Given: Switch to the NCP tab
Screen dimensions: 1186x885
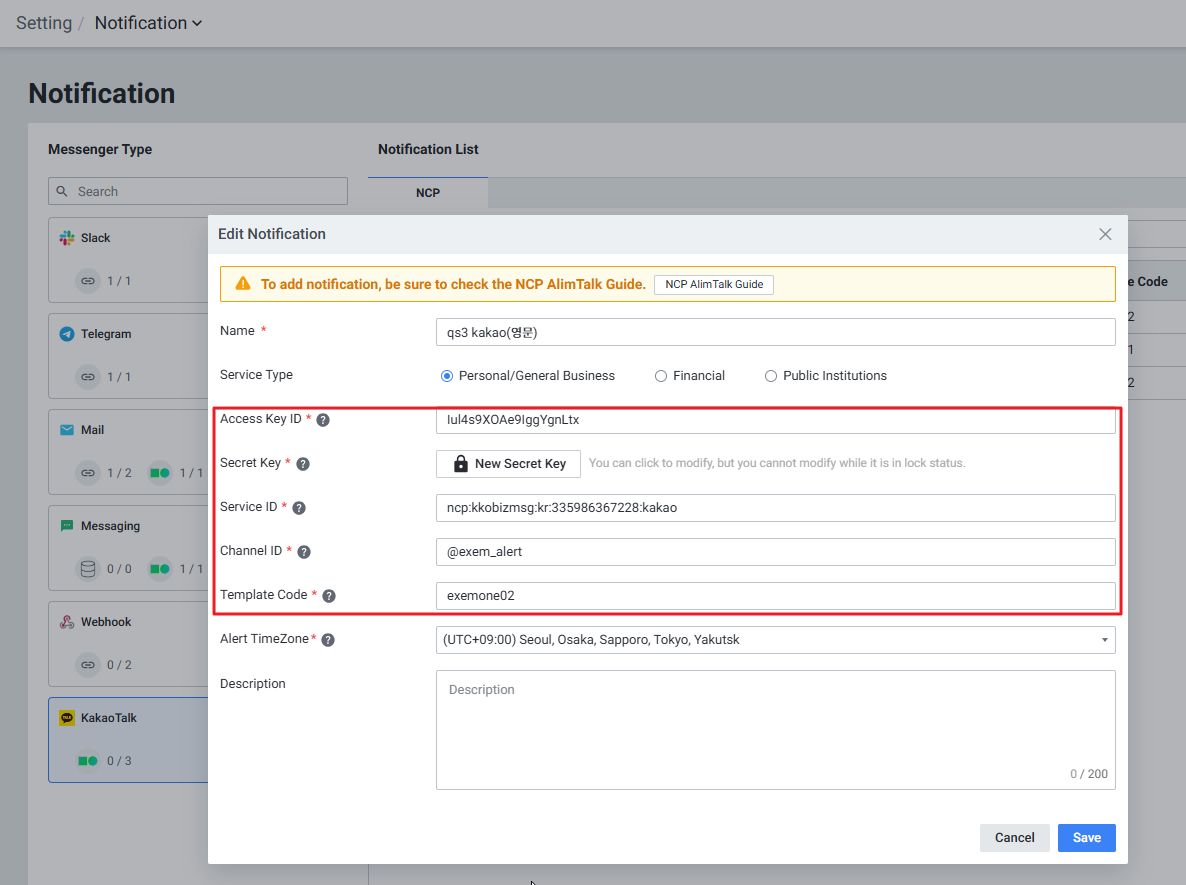Looking at the screenshot, I should pyautogui.click(x=428, y=193).
